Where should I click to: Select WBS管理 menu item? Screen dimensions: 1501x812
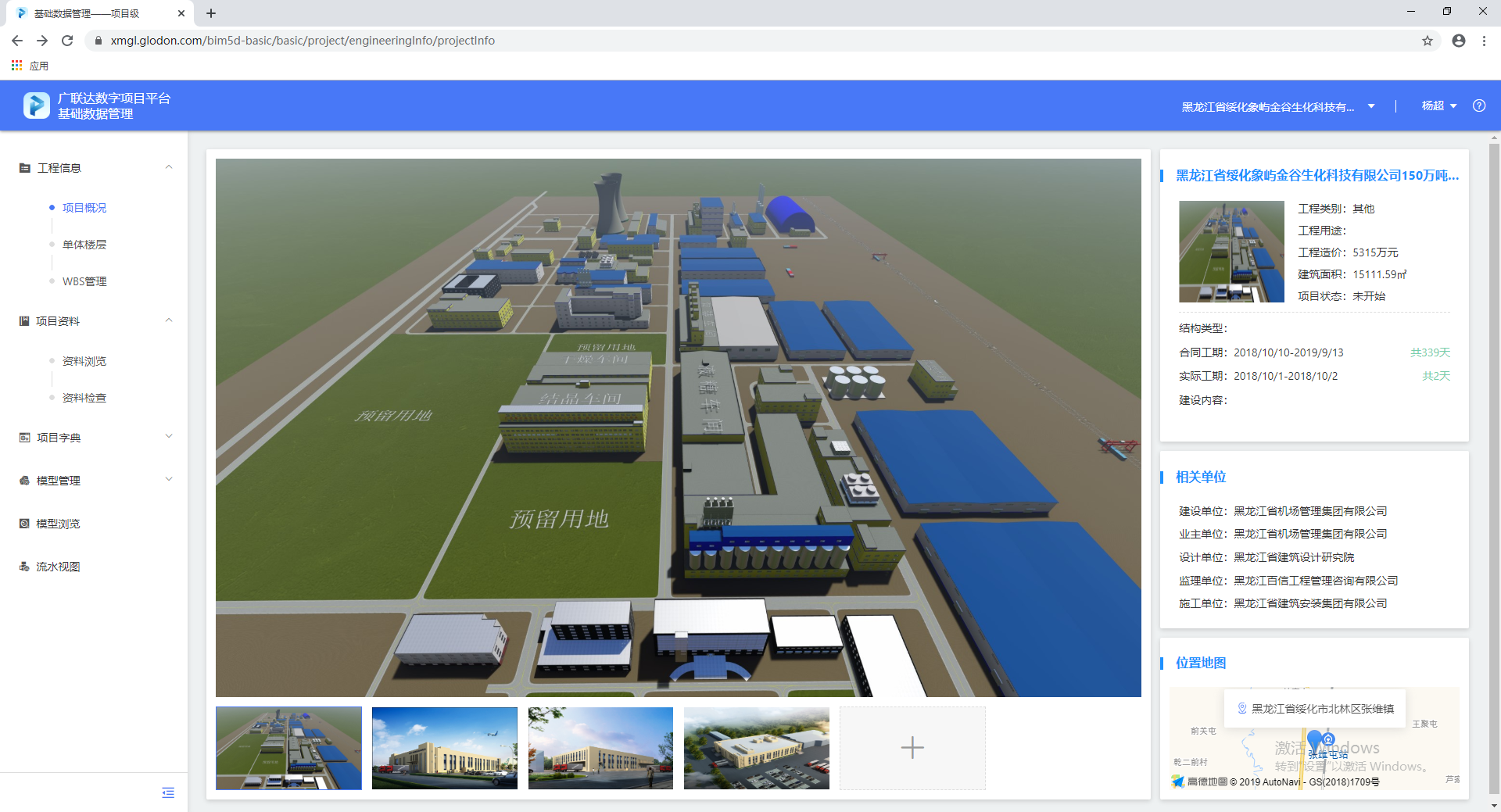pos(84,281)
